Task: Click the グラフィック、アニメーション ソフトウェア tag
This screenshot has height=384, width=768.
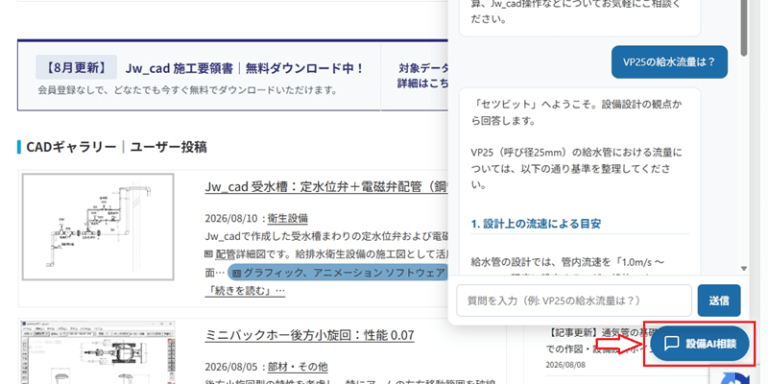Action: pos(339,273)
